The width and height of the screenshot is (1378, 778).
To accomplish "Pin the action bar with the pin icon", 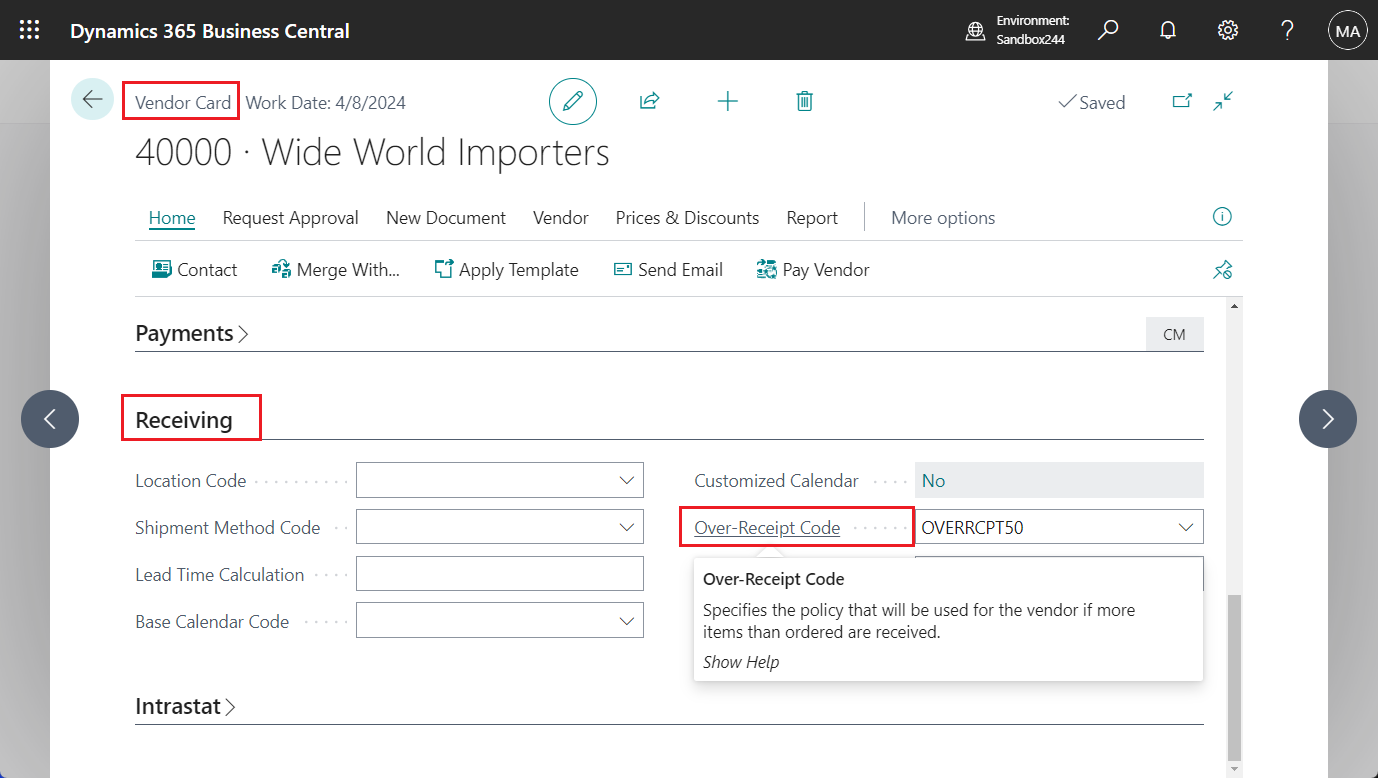I will 1222,269.
